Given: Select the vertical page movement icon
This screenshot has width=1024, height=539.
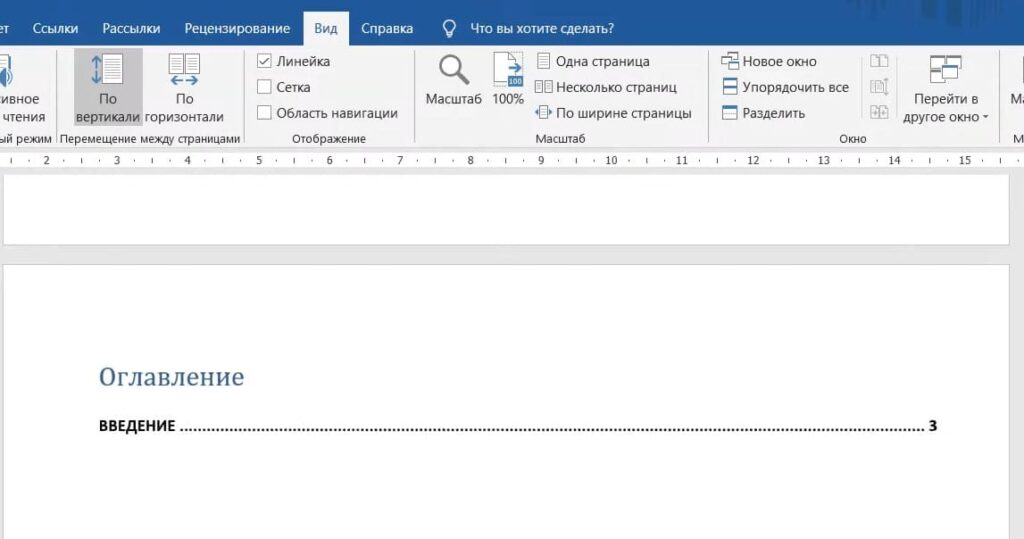Looking at the screenshot, I should click(107, 69).
